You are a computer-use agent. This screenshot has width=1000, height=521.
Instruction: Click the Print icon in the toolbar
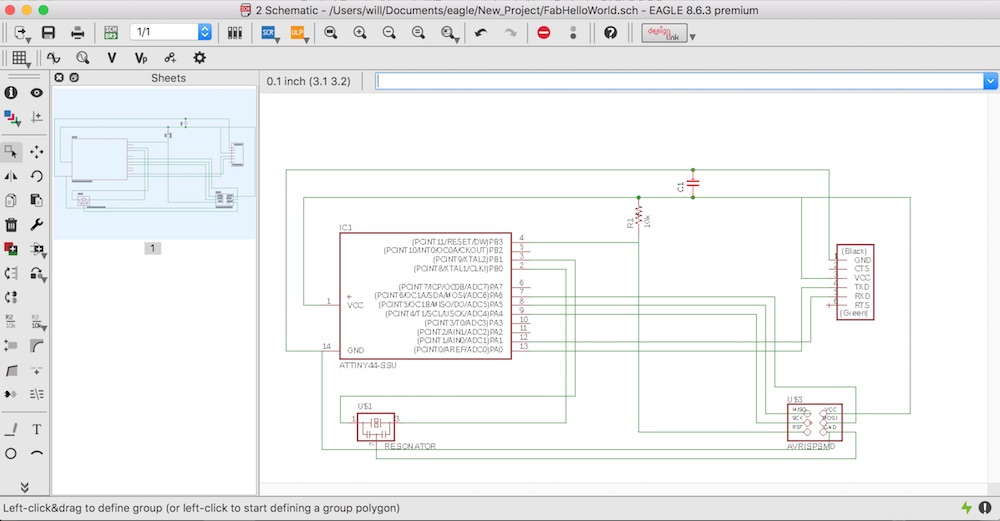point(78,33)
